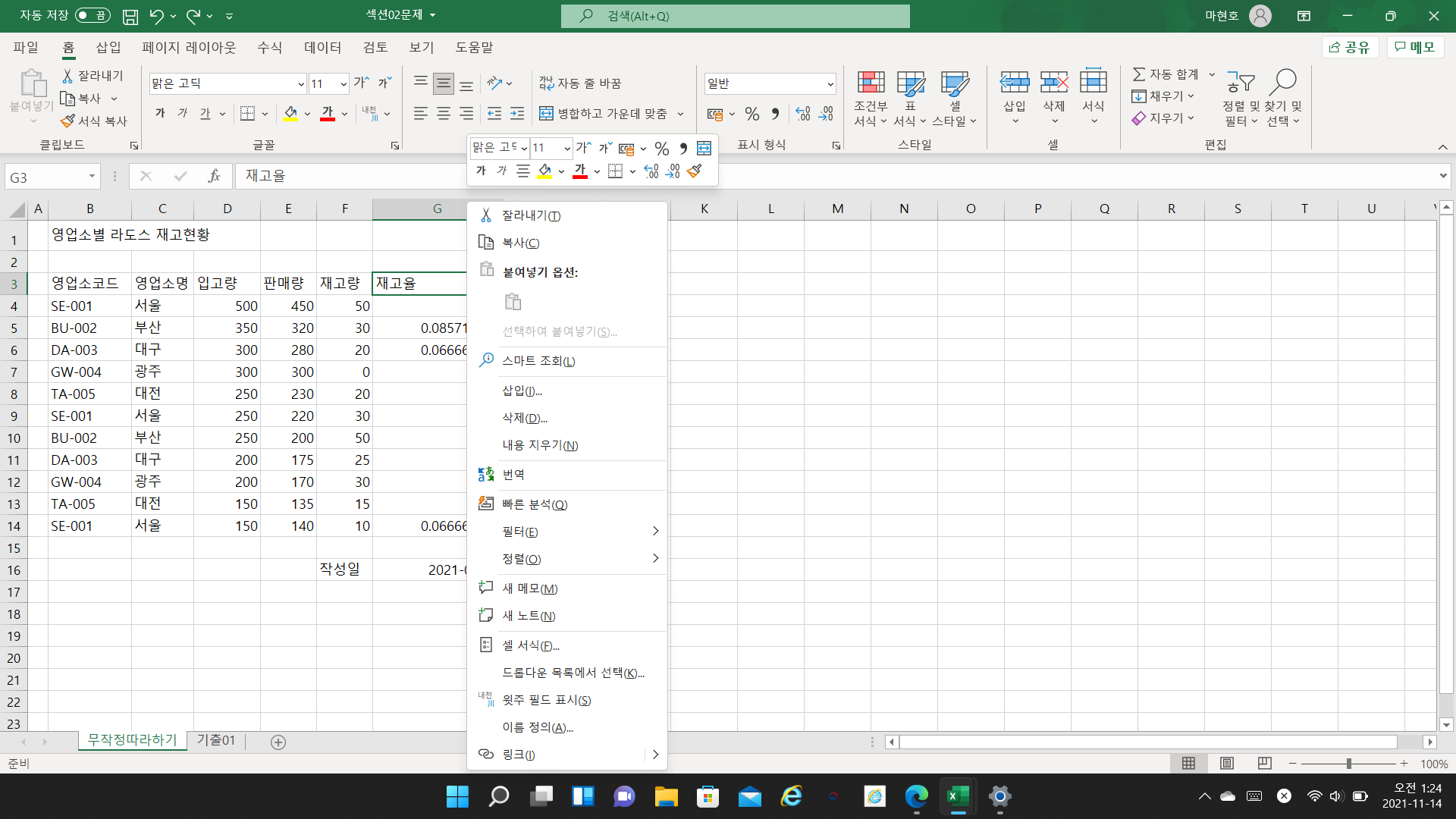Click the AutoSum (자동 합계) sigma icon
This screenshot has height=819, width=1456.
click(1139, 74)
